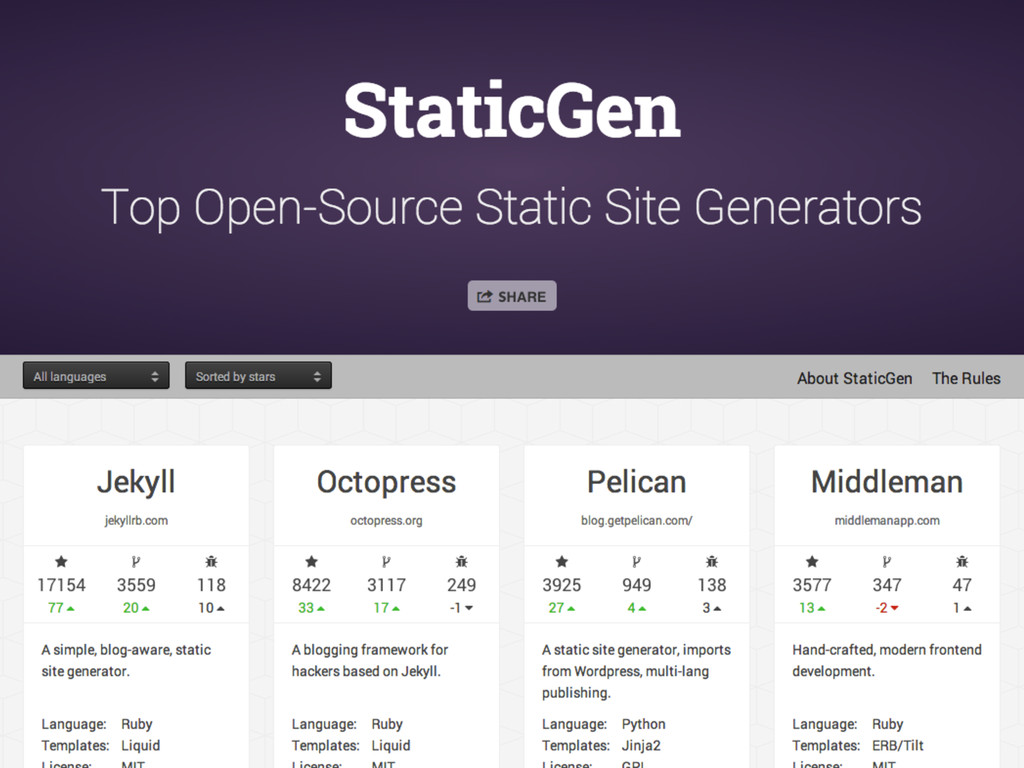Click Pelican's green 27 star change
This screenshot has width=1024, height=768.
(562, 608)
